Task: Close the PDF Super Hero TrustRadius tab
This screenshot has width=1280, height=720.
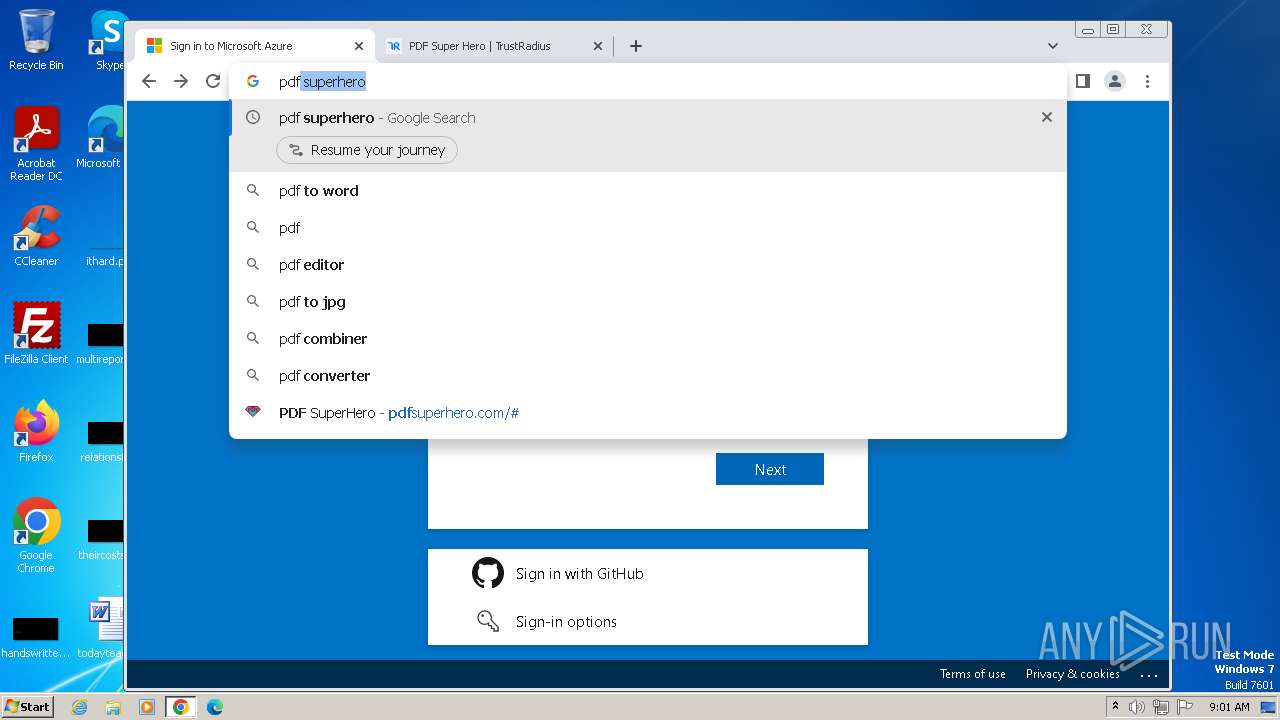Action: pyautogui.click(x=598, y=46)
